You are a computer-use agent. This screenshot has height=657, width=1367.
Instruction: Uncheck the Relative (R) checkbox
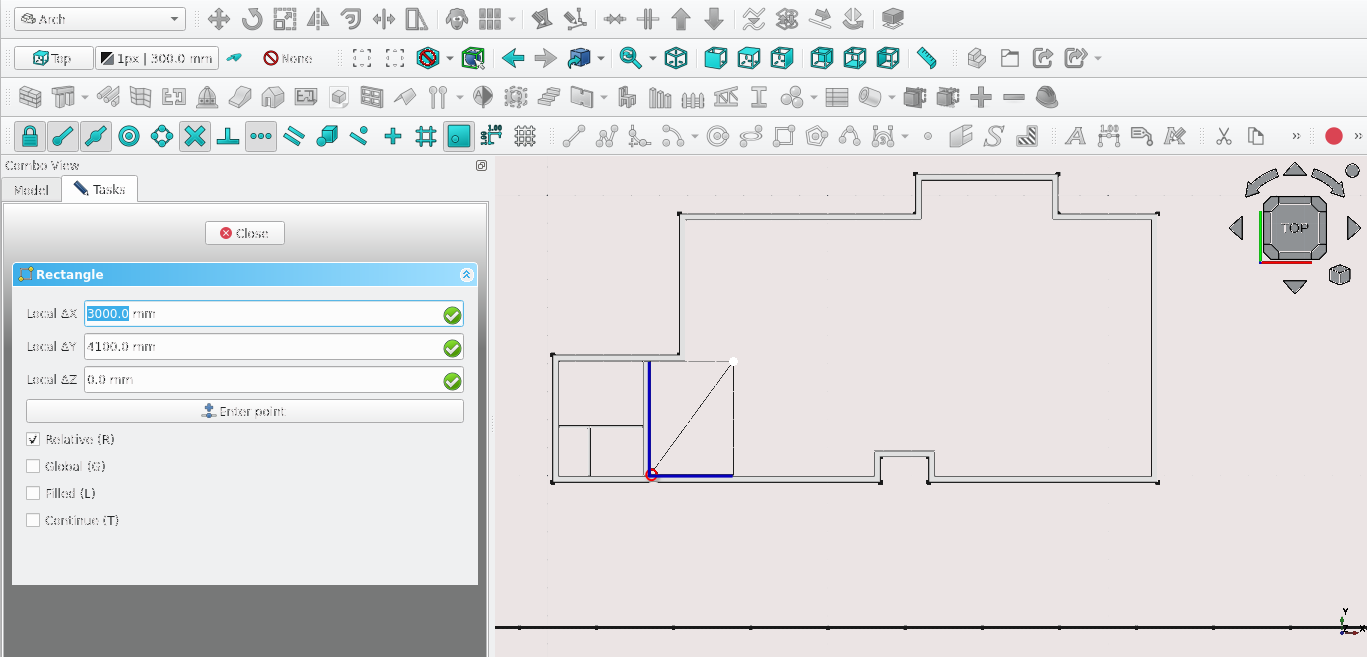(x=33, y=440)
